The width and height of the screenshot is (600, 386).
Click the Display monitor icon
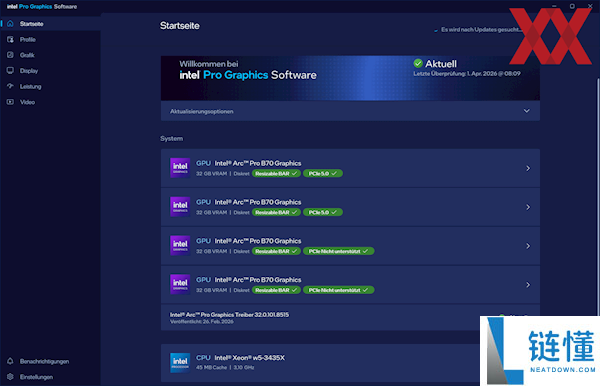(10, 71)
